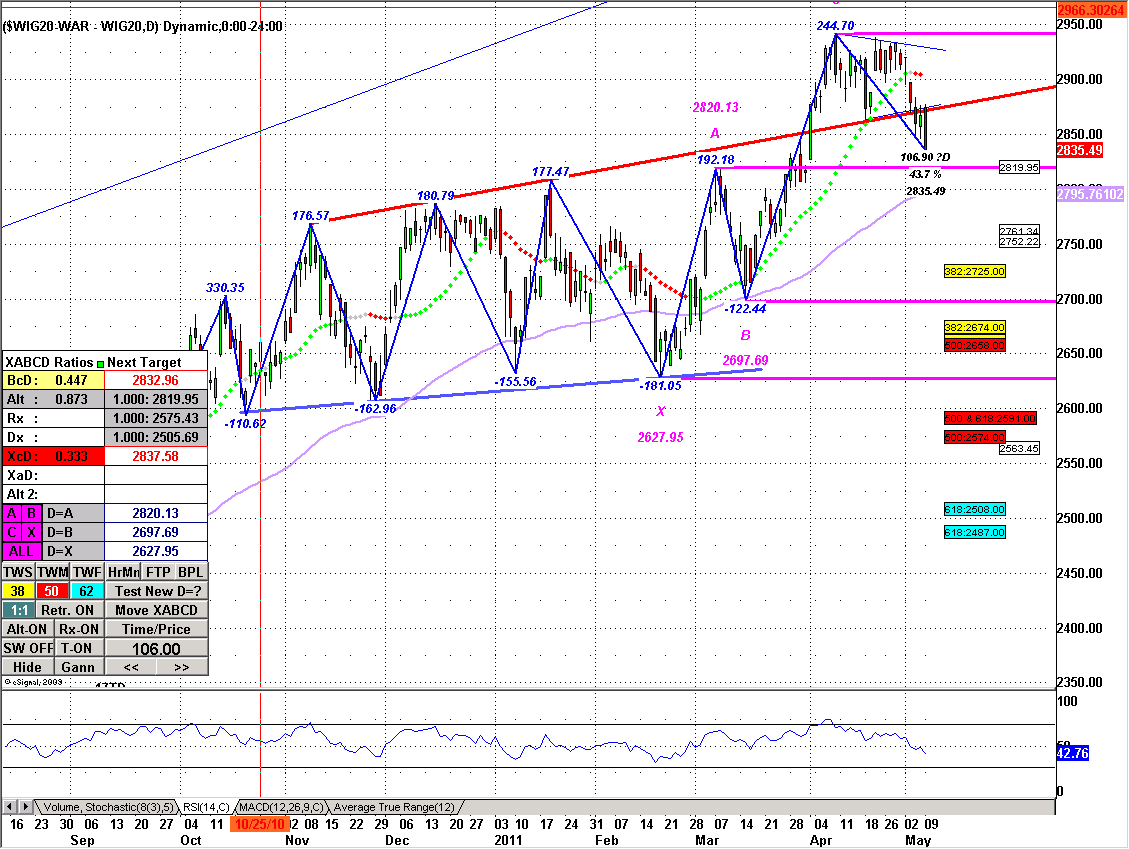Click the magenta A point selector

[x=15, y=513]
